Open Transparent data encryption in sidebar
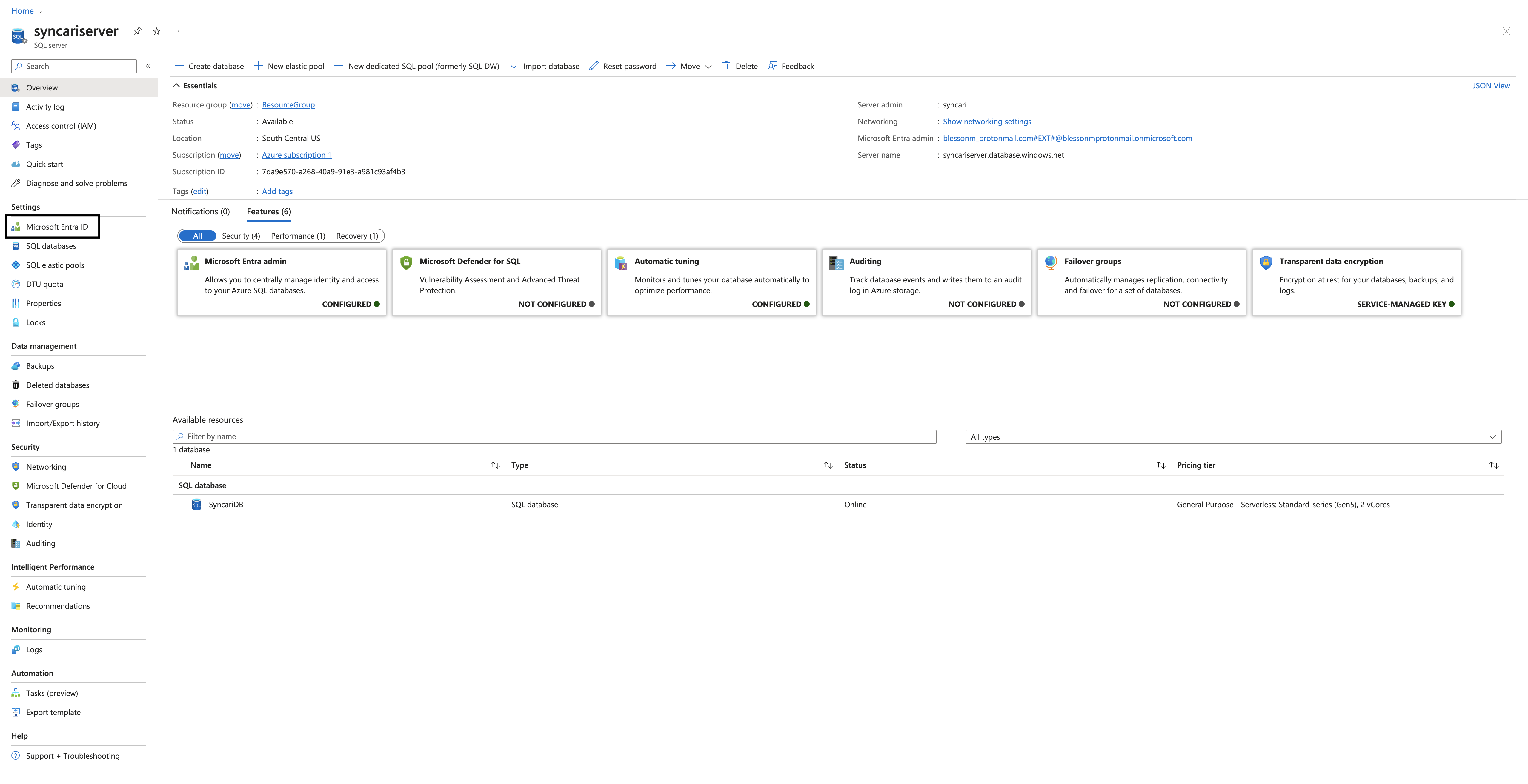The width and height of the screenshot is (1528, 784). click(x=74, y=505)
